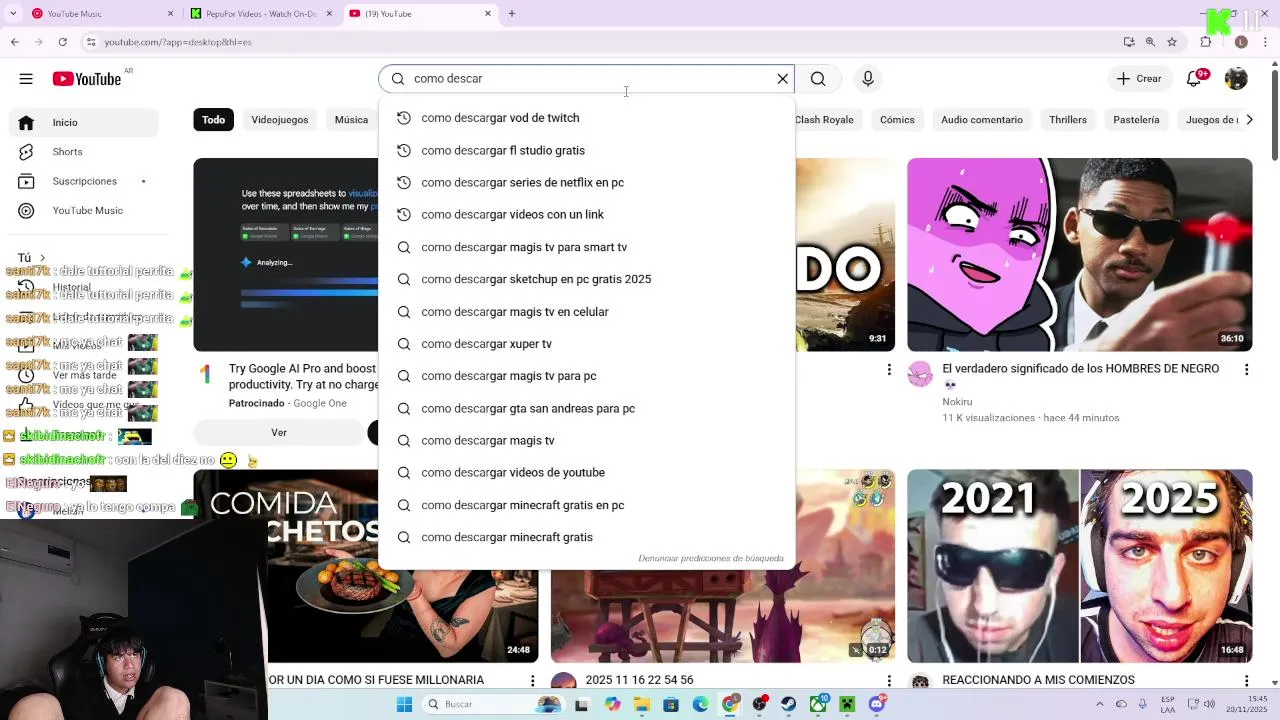Image resolution: width=1280 pixels, height=720 pixels.
Task: Bookmark this page with the star
Action: [x=1172, y=42]
